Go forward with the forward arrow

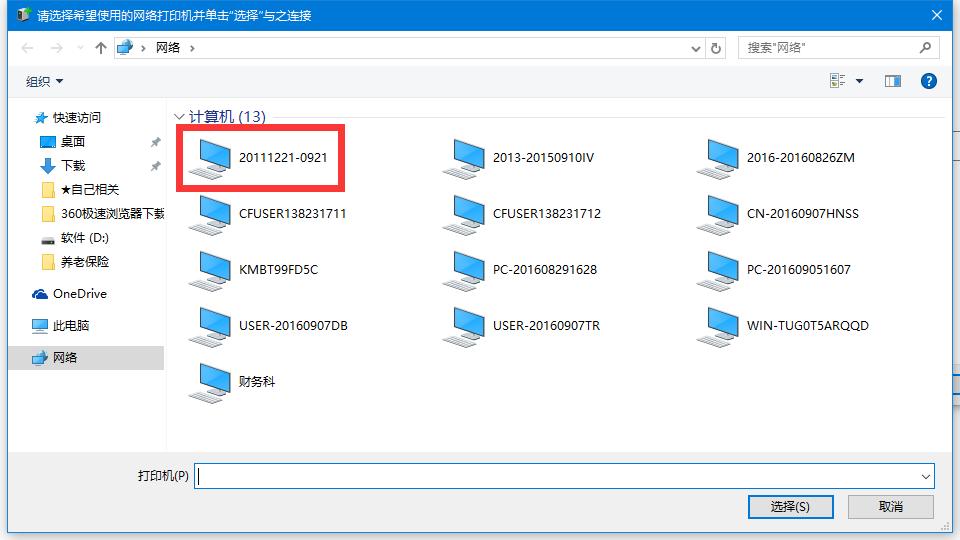tap(56, 48)
